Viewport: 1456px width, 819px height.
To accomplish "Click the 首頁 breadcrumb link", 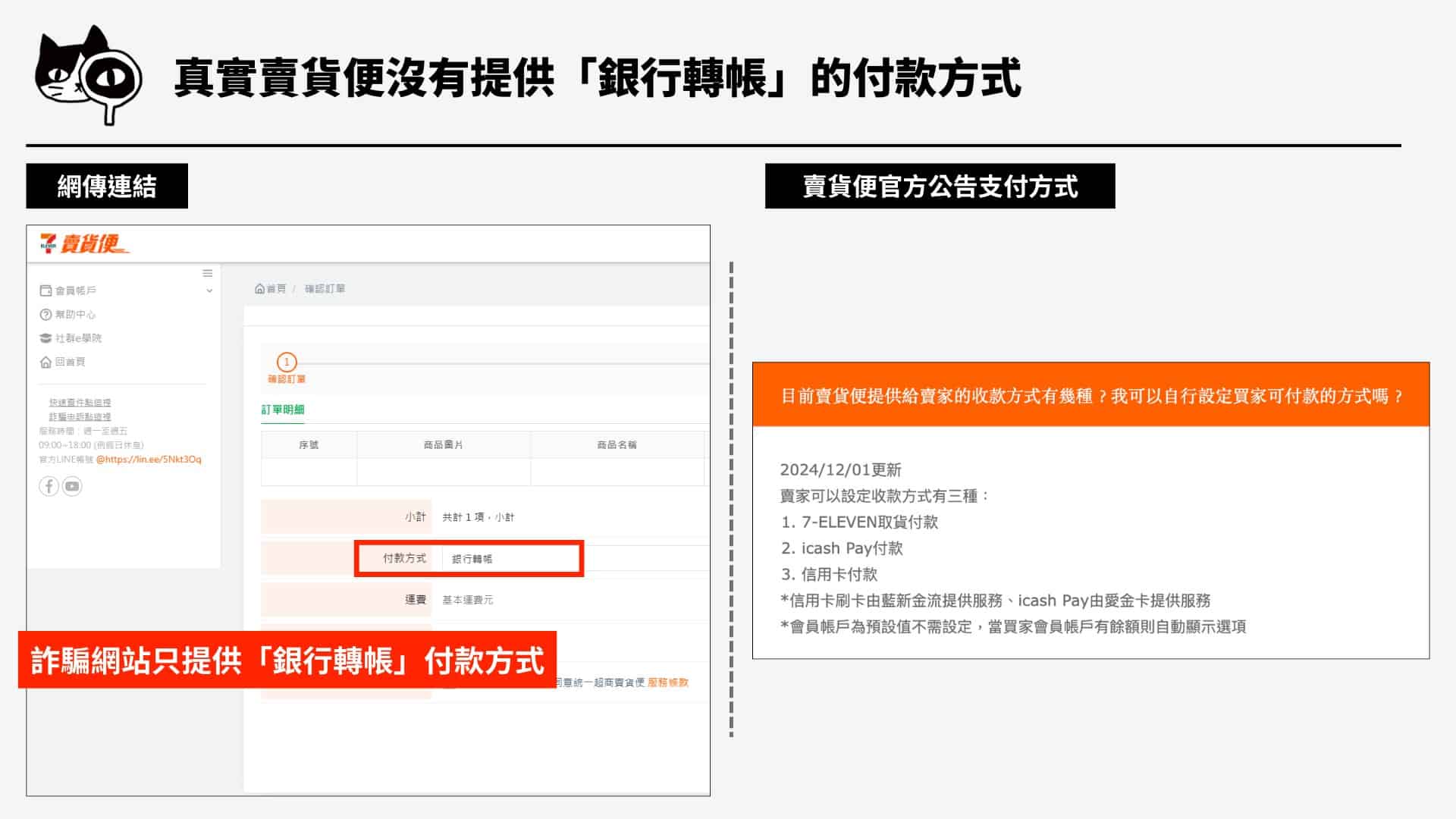I will tap(277, 289).
